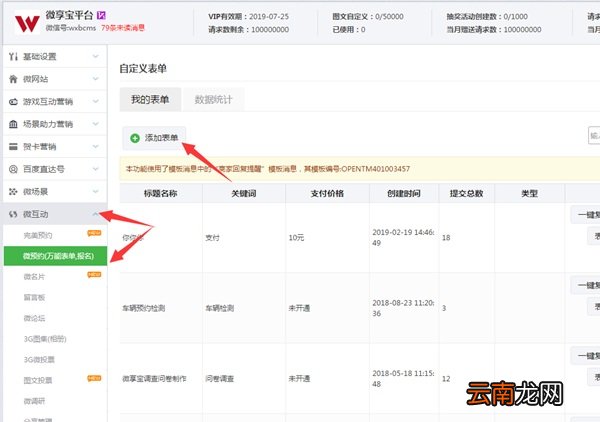Click the 一键复制 button in 车辆预约检测 row
This screenshot has height=422, width=600.
(585, 285)
